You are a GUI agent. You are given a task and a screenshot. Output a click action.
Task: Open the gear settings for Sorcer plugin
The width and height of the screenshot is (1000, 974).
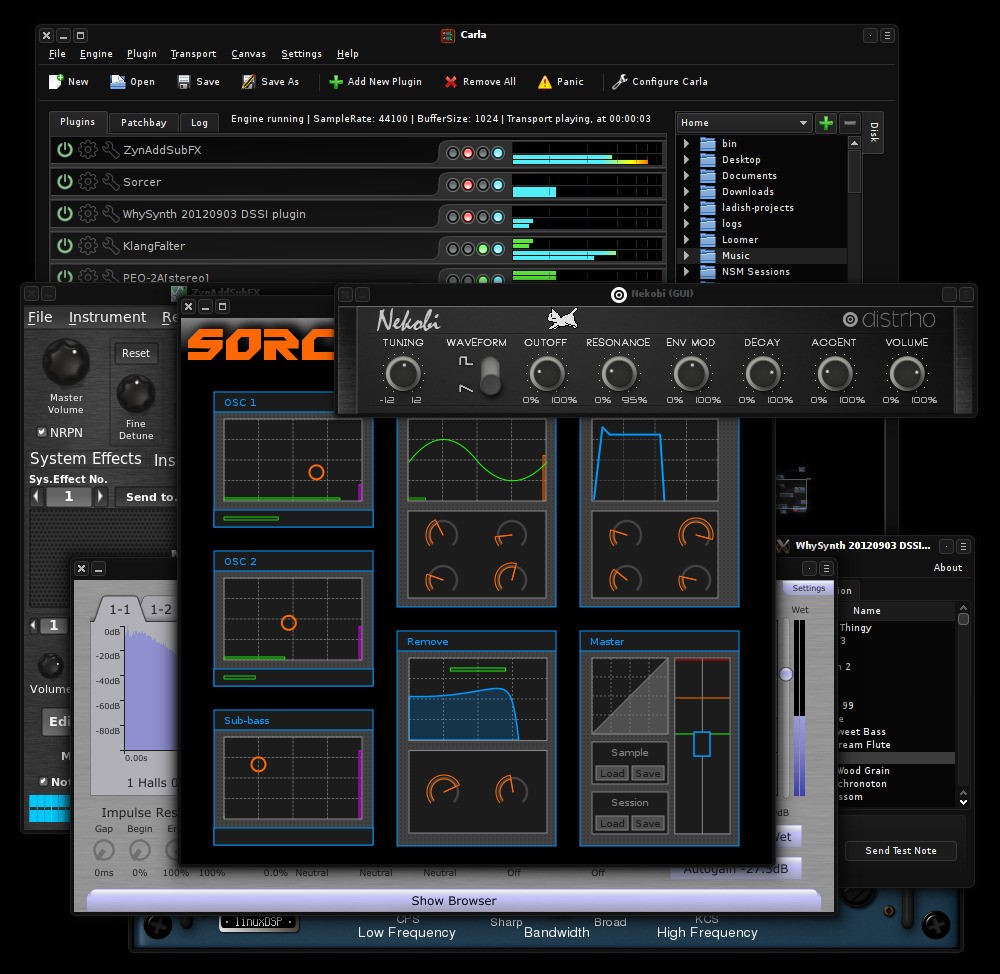click(88, 182)
